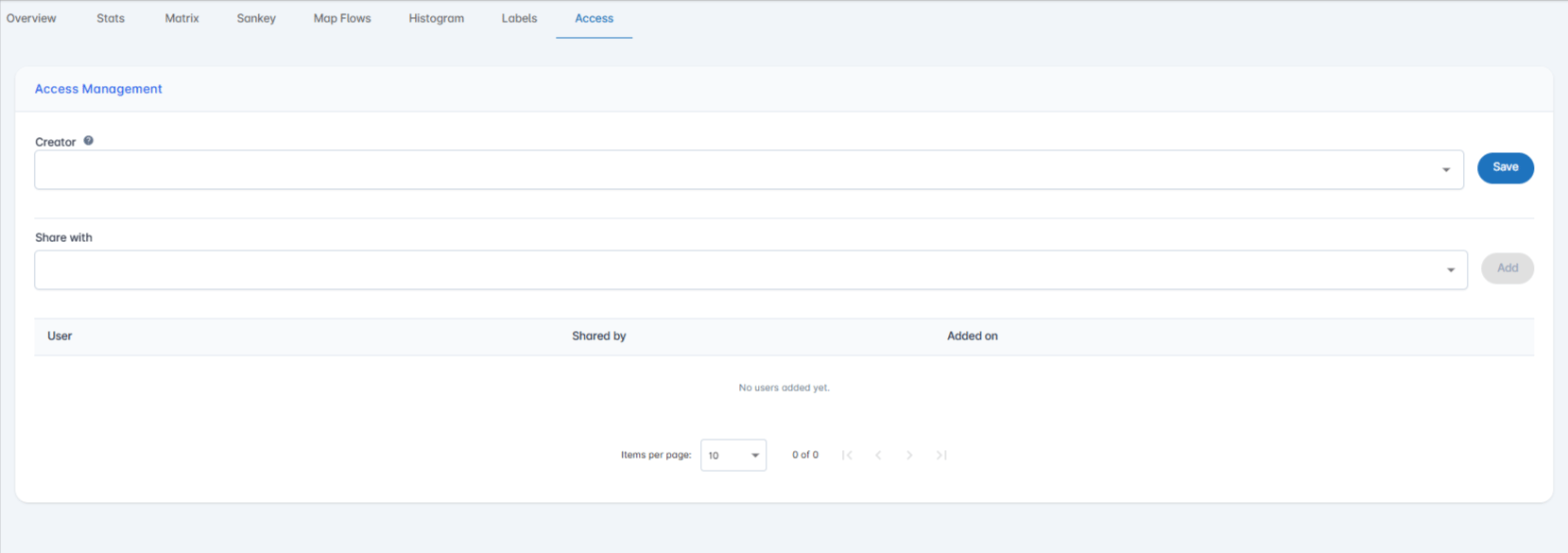Click the Access Management heading

(98, 89)
